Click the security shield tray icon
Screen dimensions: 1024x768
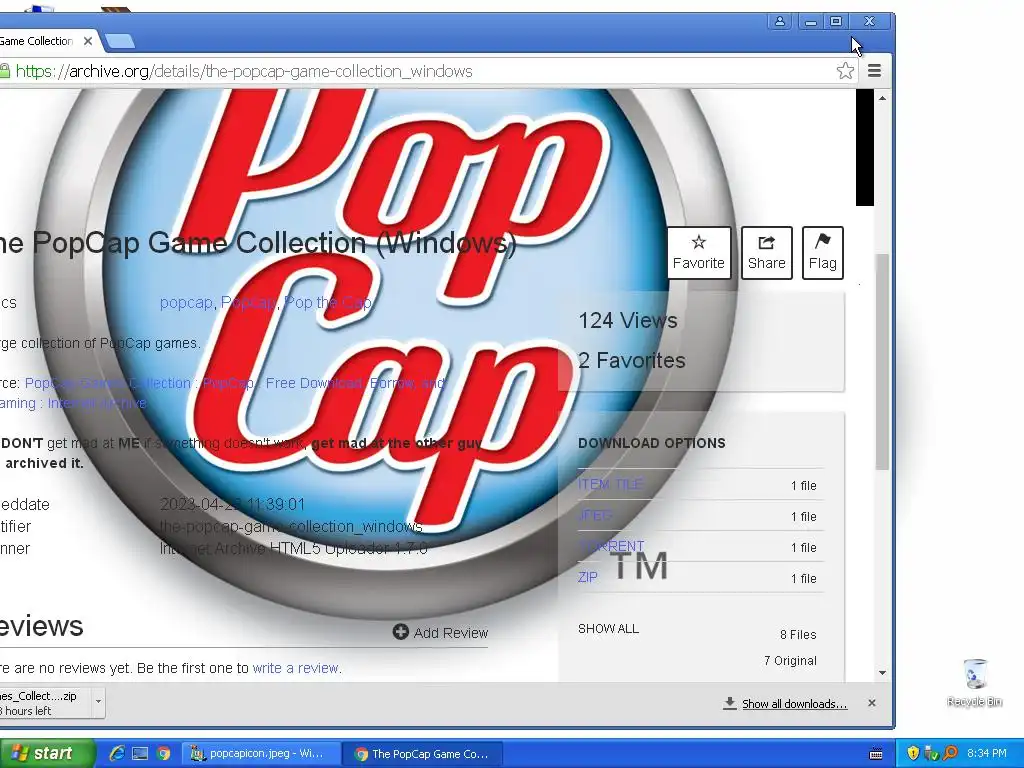913,754
